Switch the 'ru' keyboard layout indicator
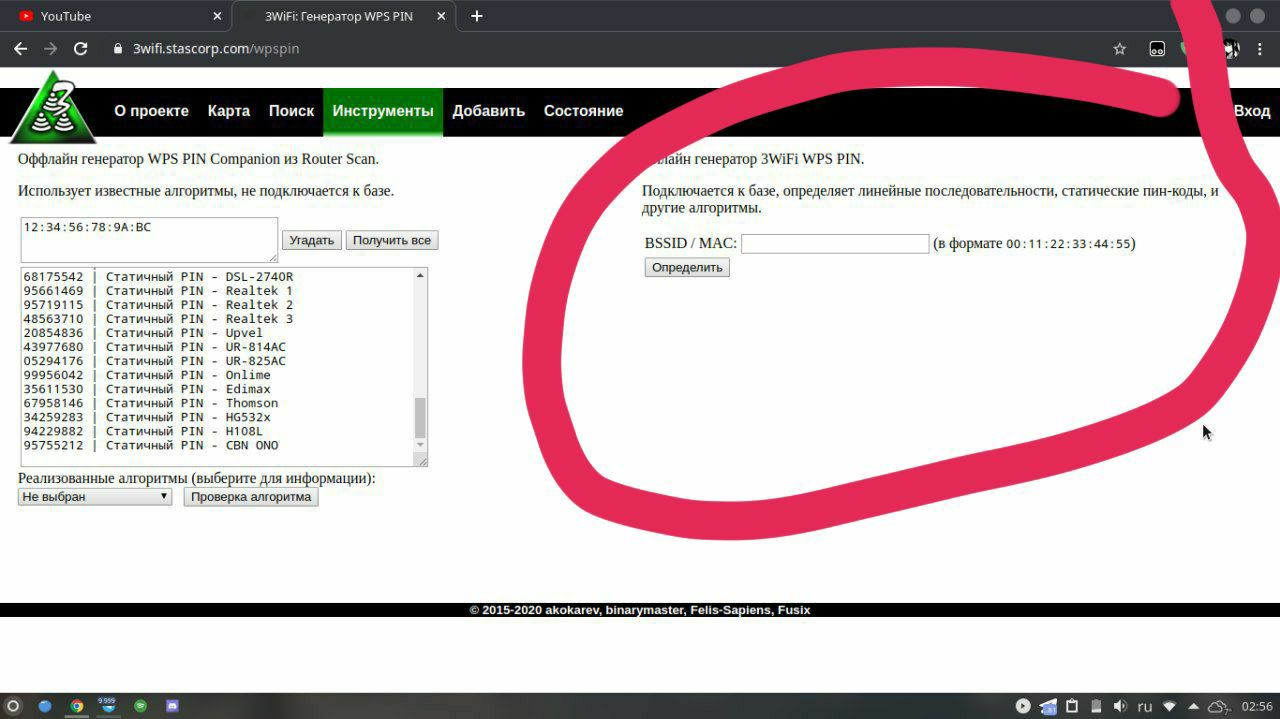 (1145, 706)
